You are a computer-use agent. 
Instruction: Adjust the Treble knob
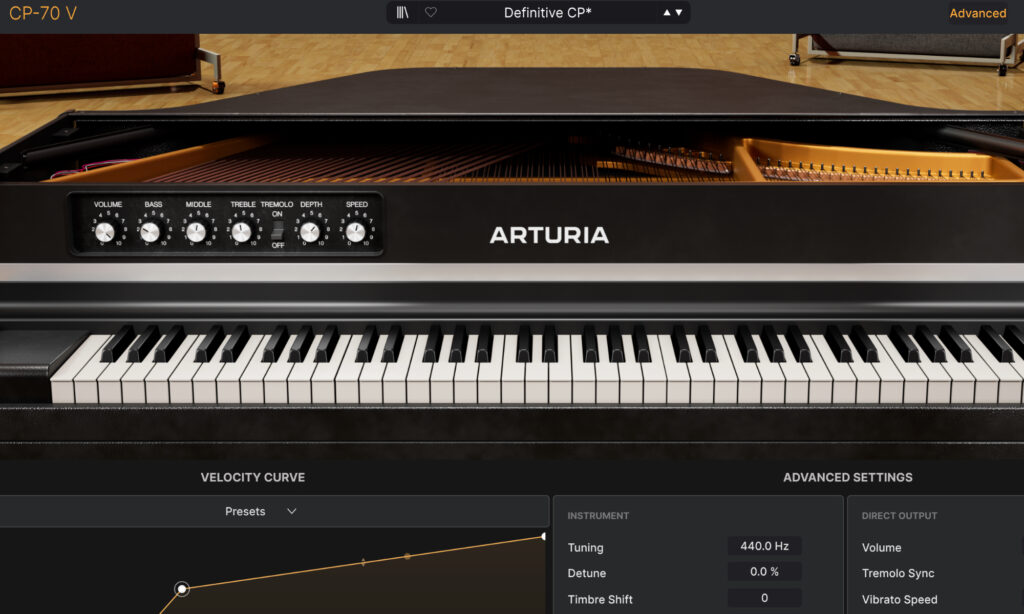240,231
